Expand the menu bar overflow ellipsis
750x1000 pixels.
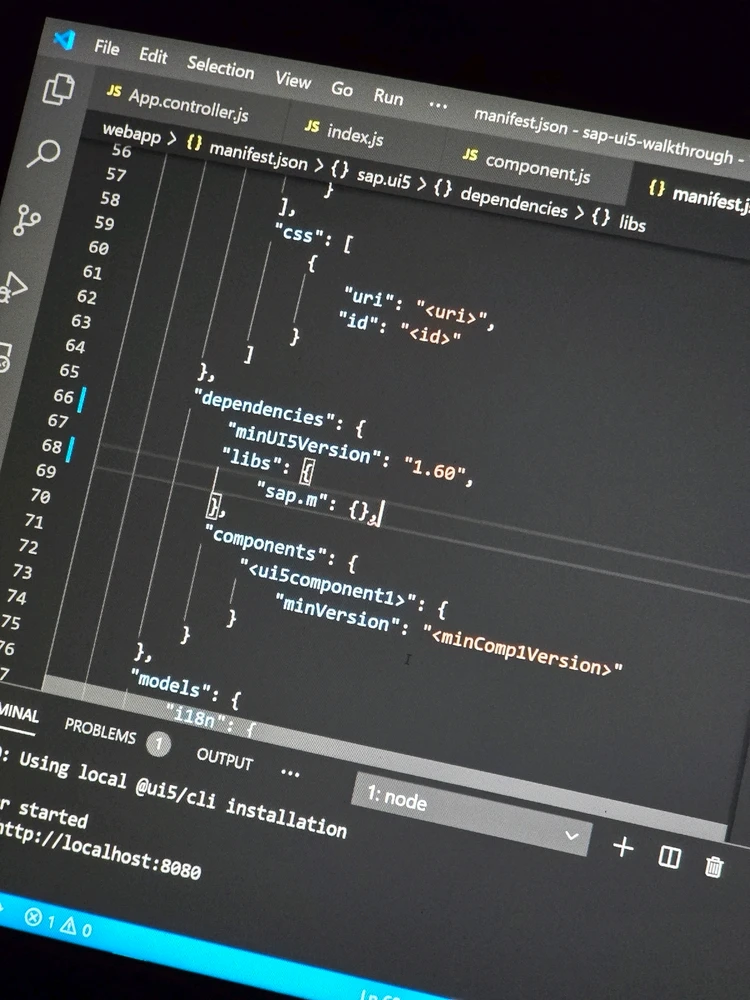pos(438,103)
